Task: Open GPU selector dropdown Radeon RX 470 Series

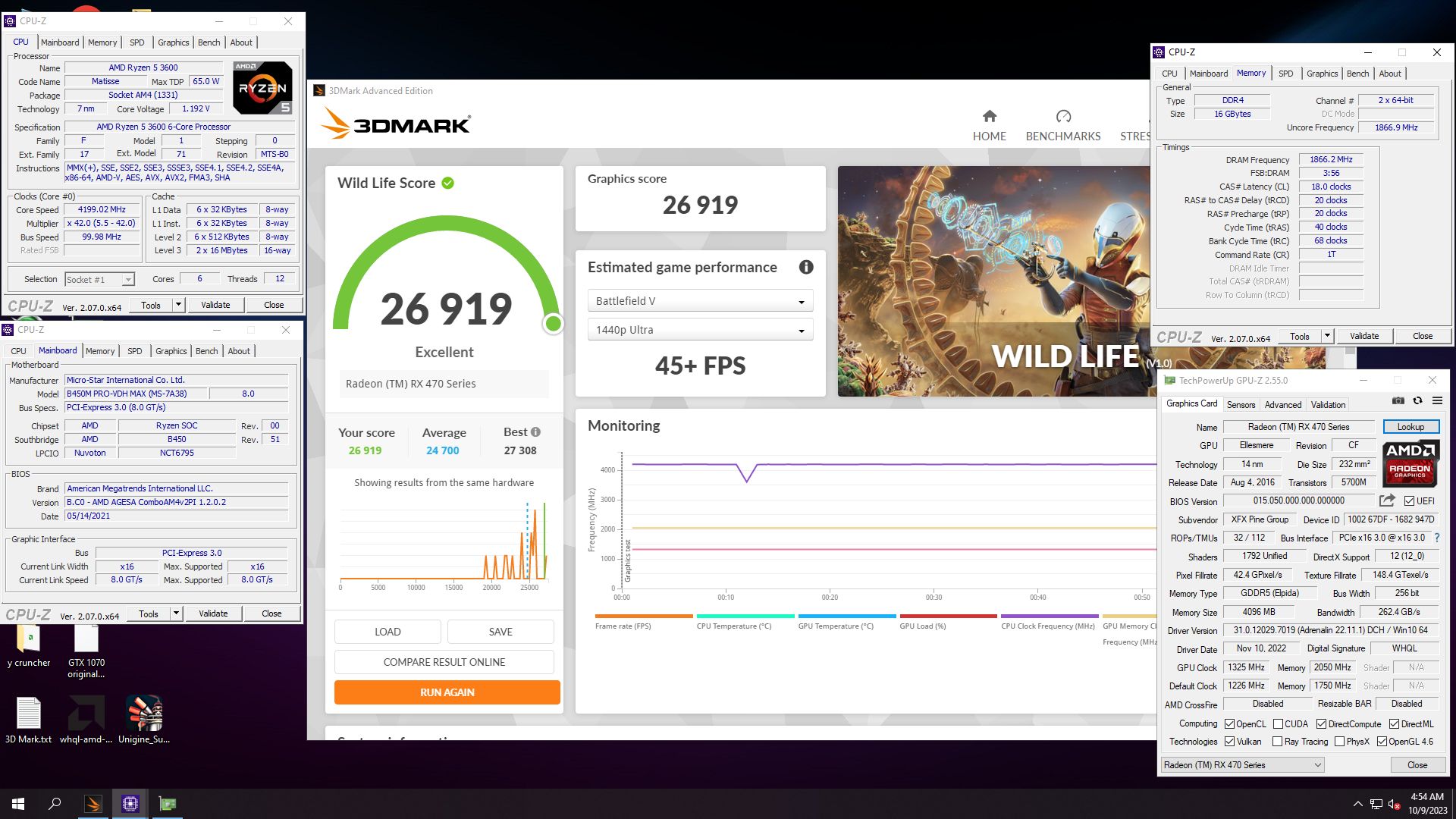Action: (x=1243, y=765)
